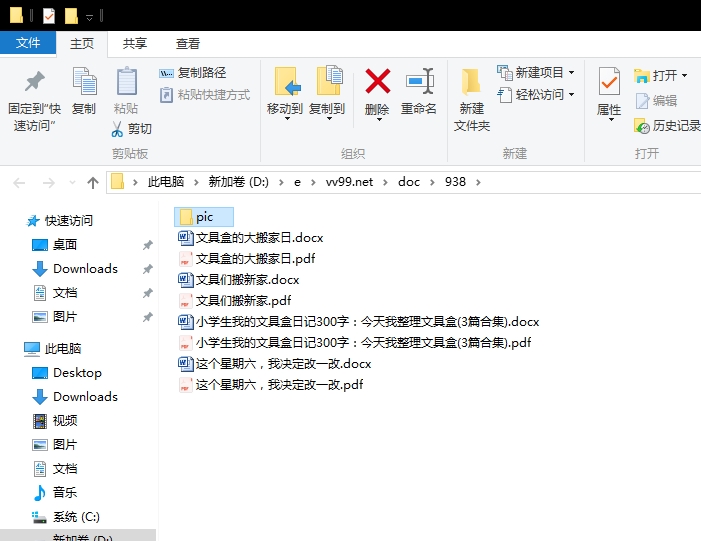Click the Forward navigation arrow
The height and width of the screenshot is (541, 701).
pyautogui.click(x=48, y=182)
